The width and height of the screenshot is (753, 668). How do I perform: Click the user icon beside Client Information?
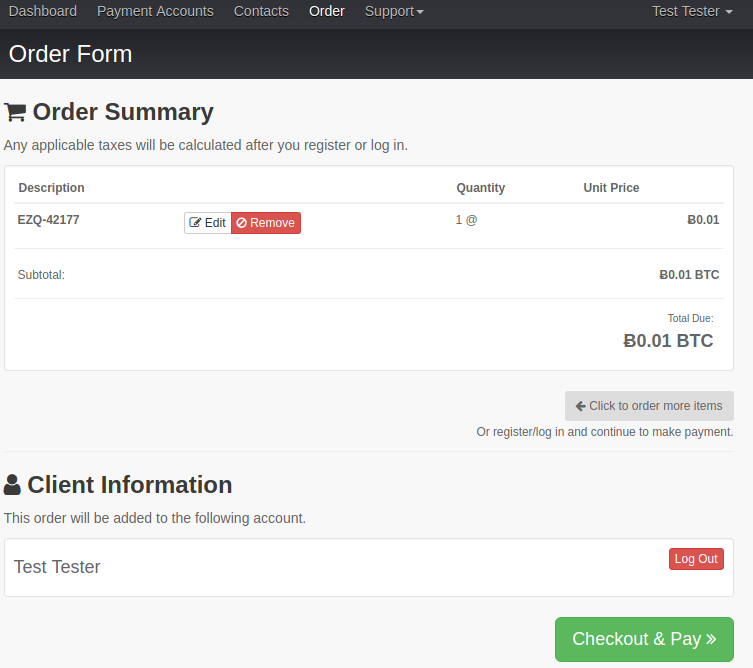[x=12, y=485]
